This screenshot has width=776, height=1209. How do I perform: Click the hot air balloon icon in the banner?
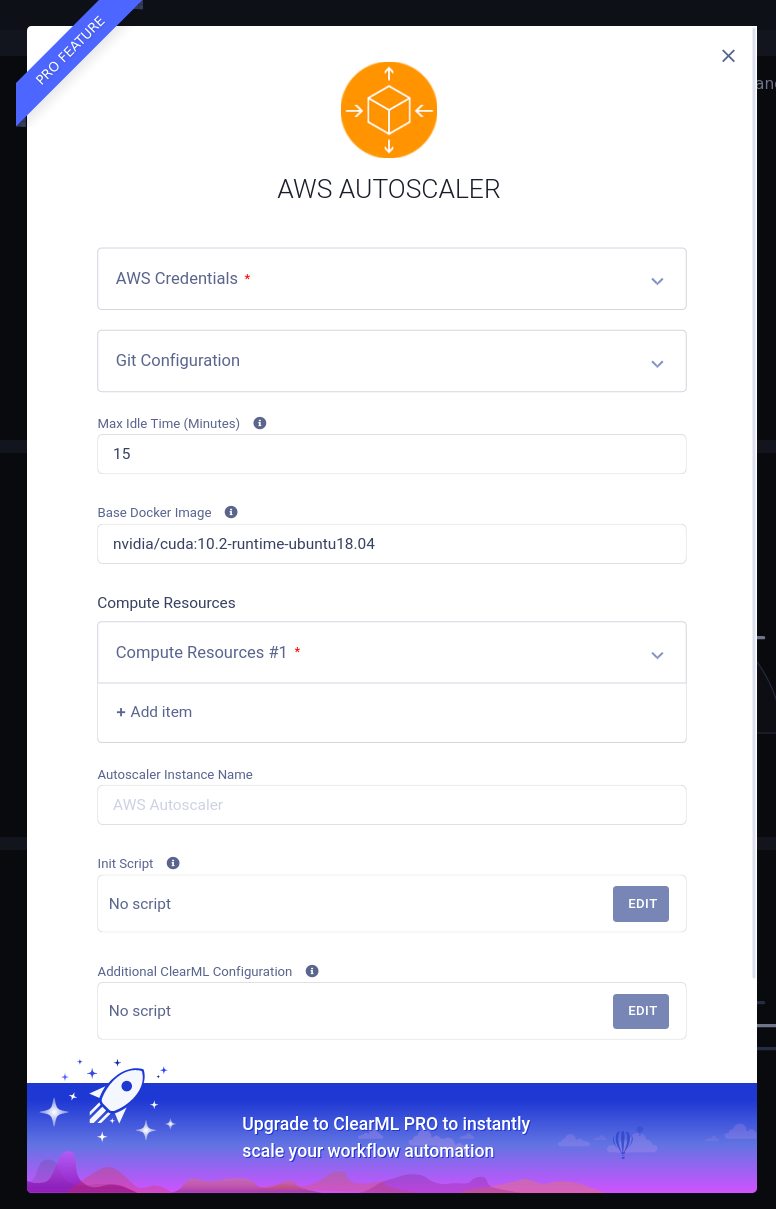tap(623, 1143)
